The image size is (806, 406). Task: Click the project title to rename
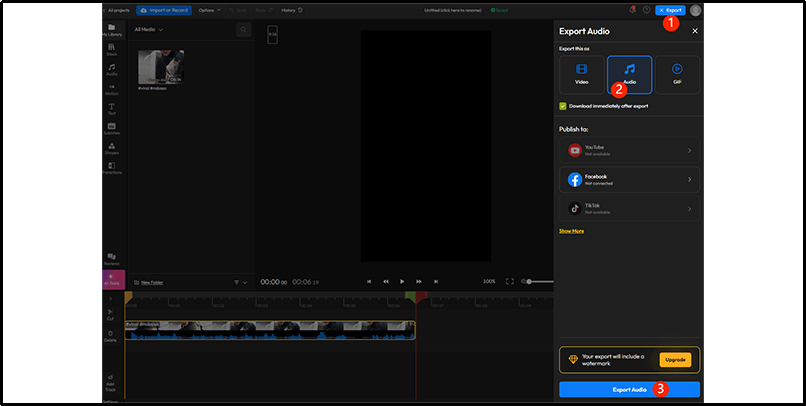[x=453, y=10]
